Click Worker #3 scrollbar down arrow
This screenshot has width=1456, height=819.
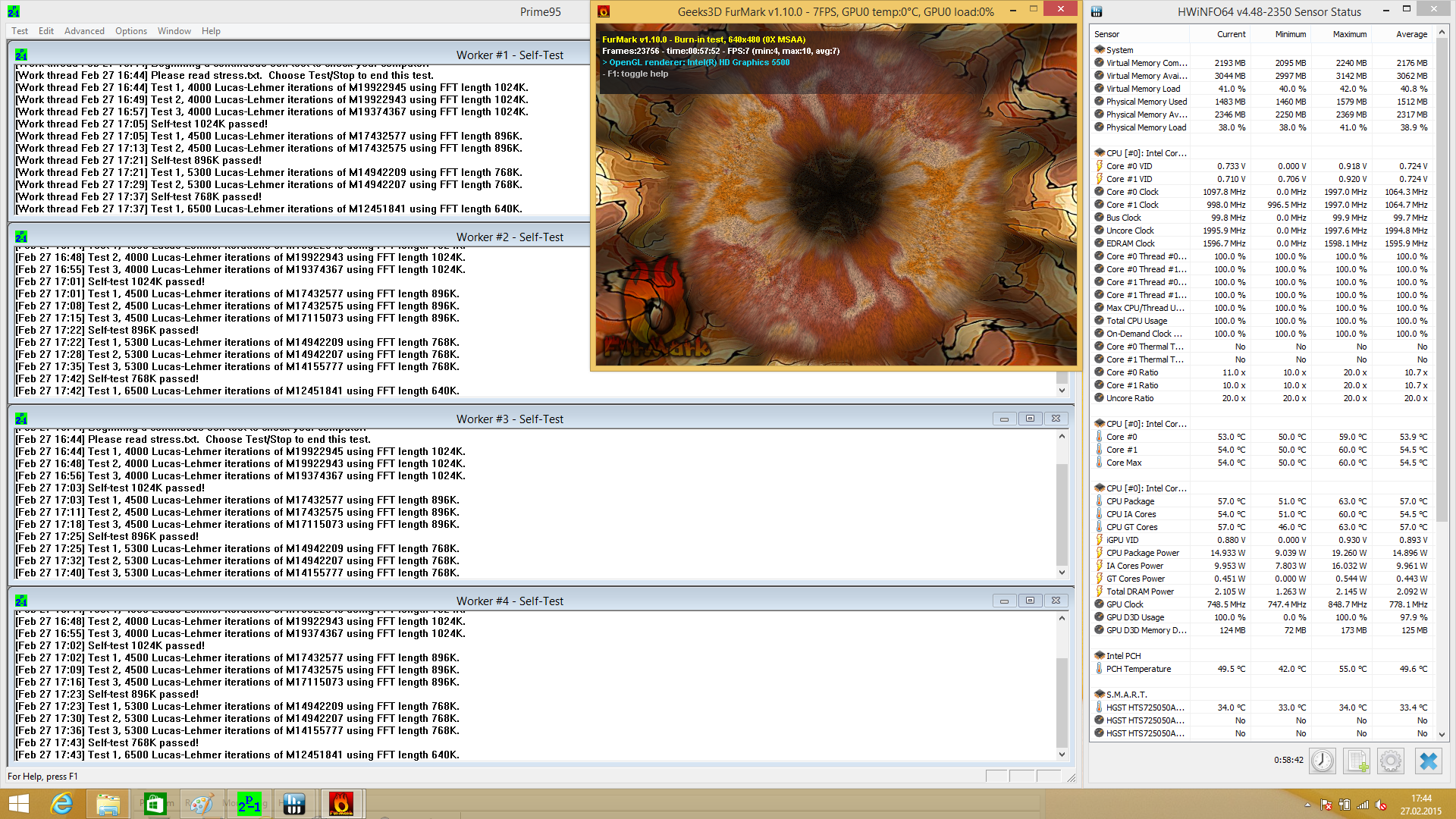tap(1062, 573)
